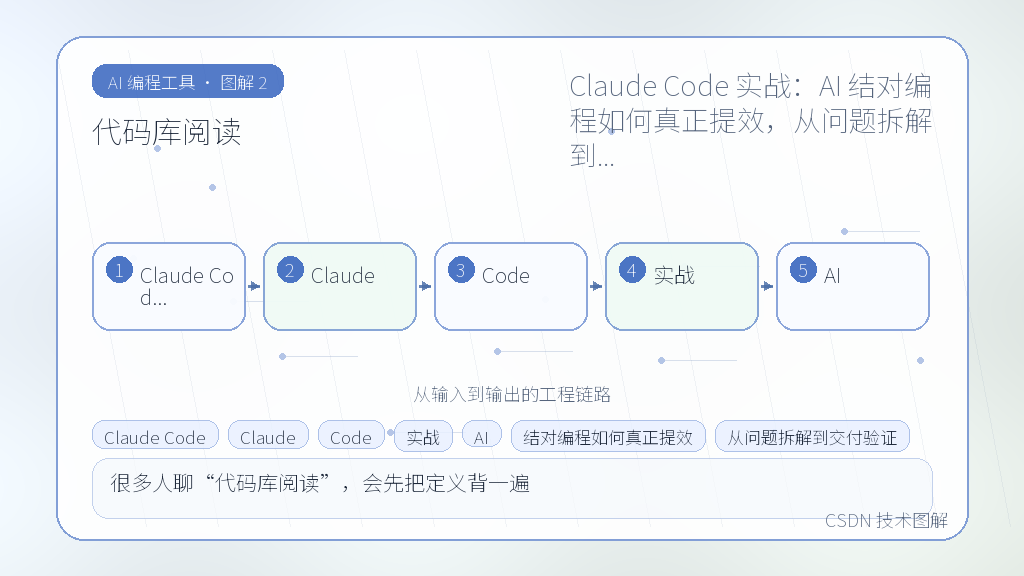
Task: Click the '结对编程如何真正提效' tag chip
Action: pos(608,437)
